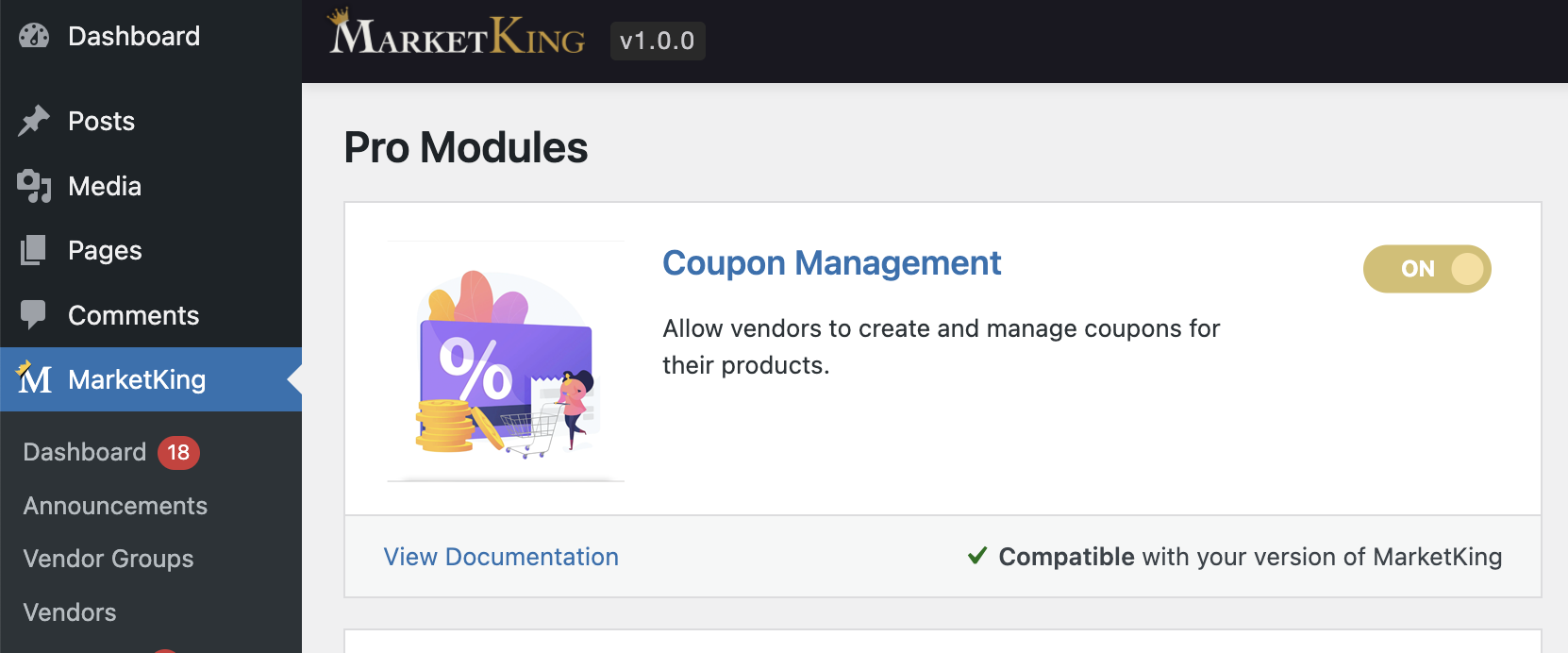Click the Comments speech bubble icon

[x=34, y=314]
